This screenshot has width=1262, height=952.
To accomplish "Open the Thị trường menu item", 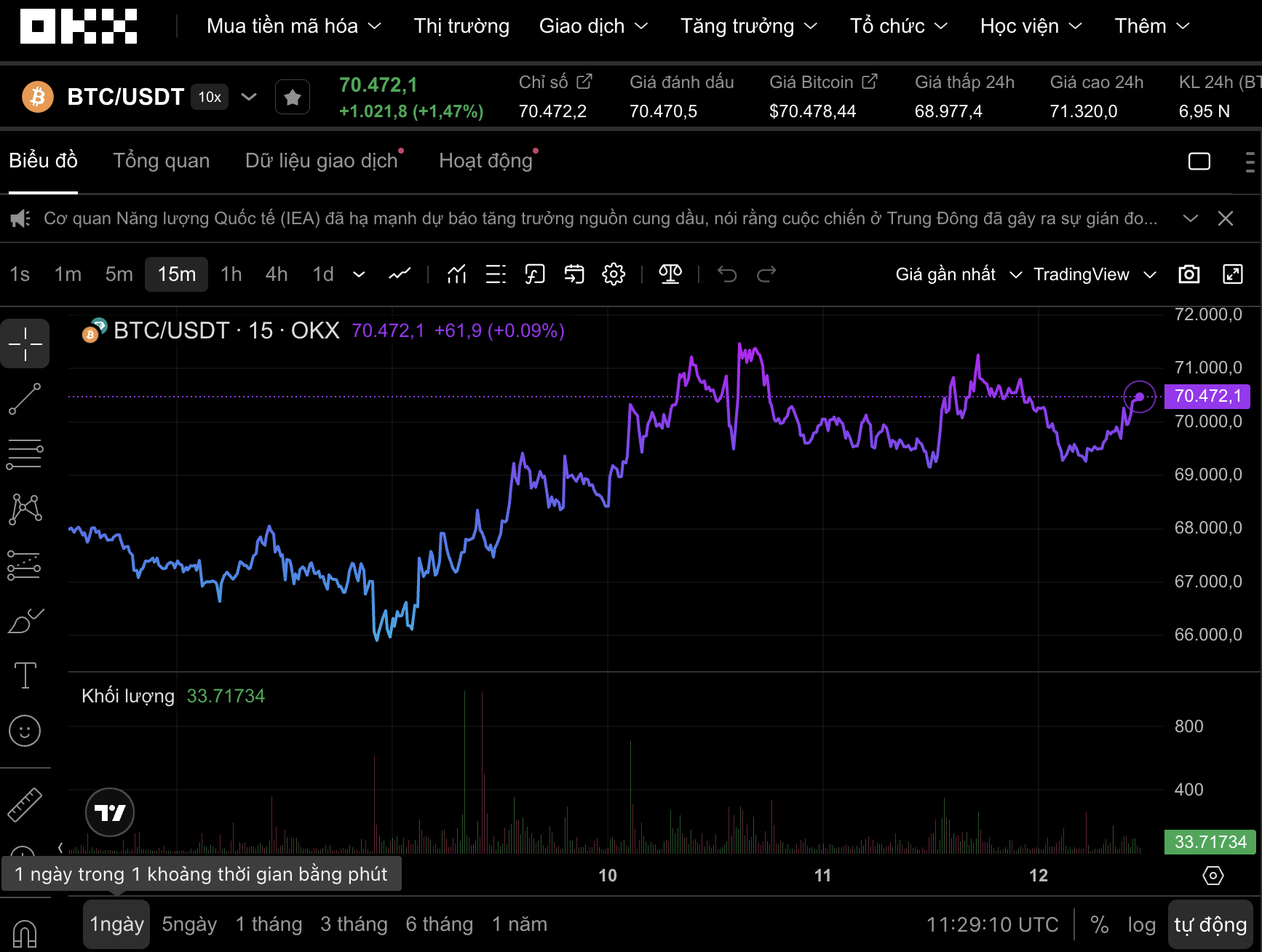I will 461,26.
